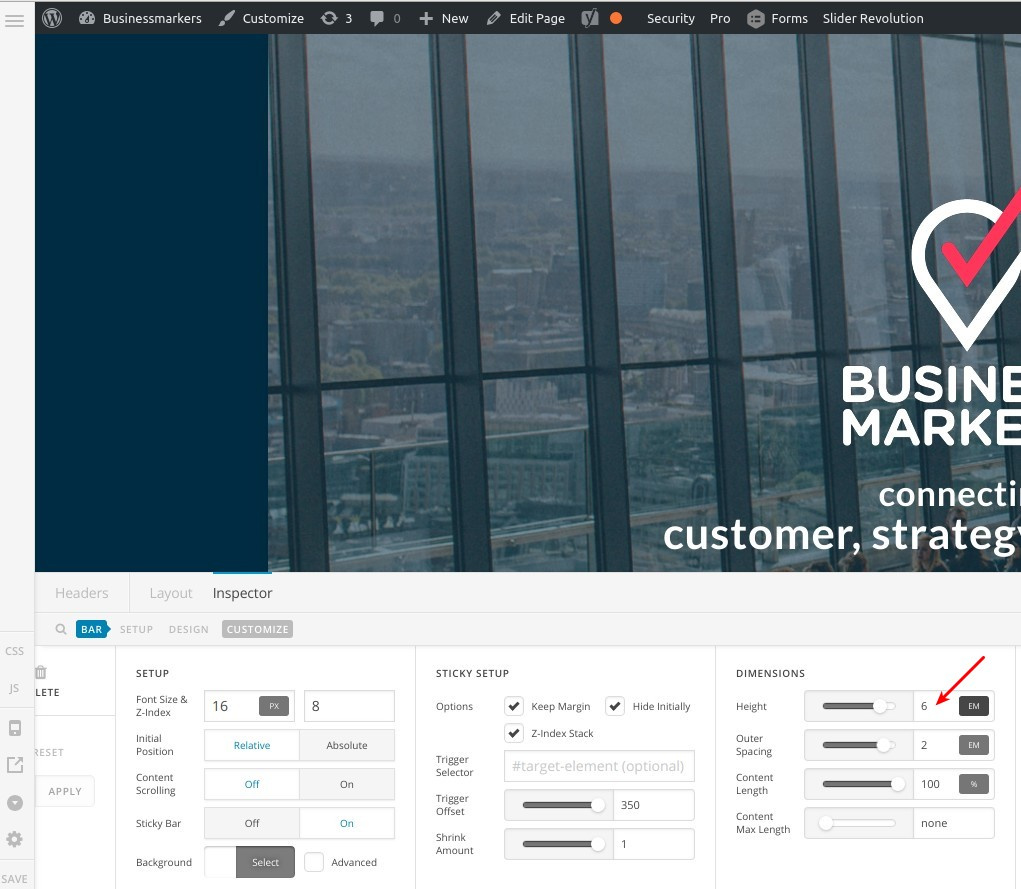Open the Font Size PX unit selector
Image resolution: width=1021 pixels, height=889 pixels.
(x=273, y=706)
